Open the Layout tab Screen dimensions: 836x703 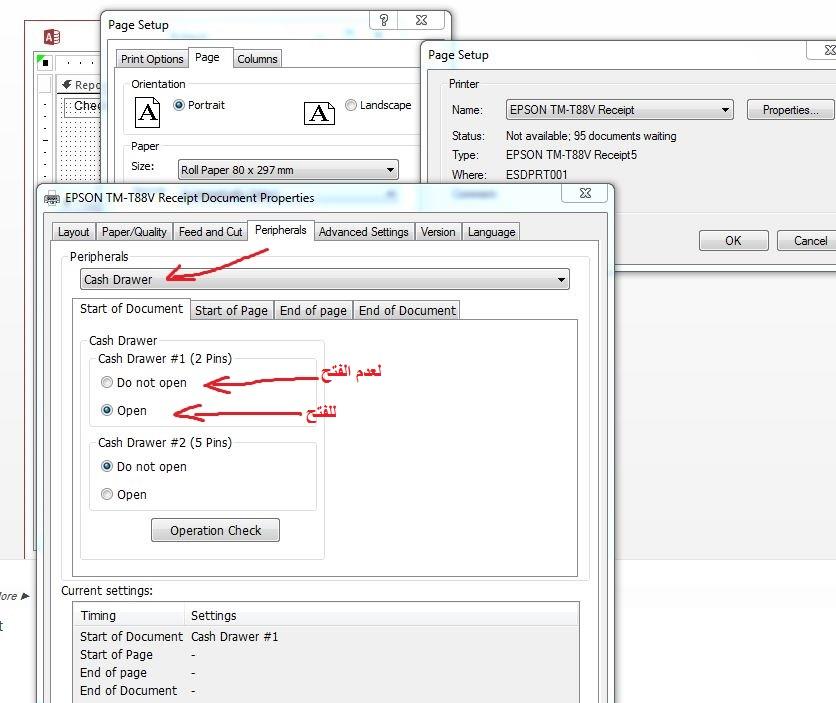74,232
